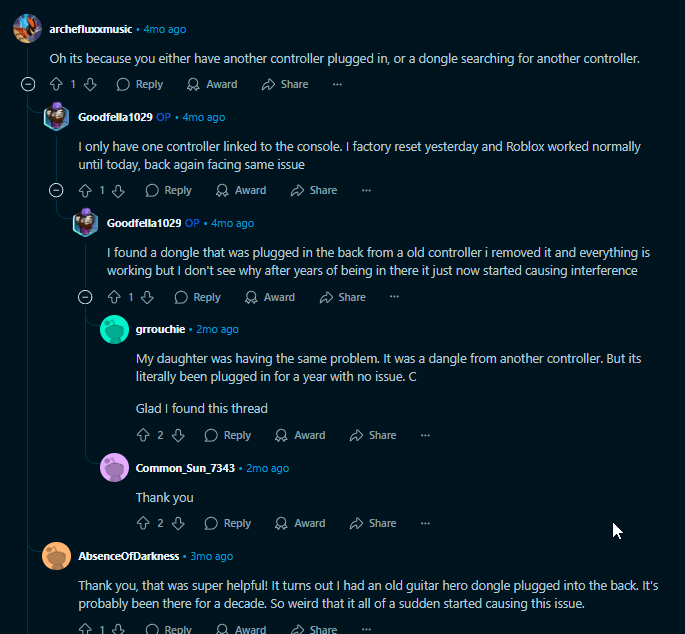Reply to grrouchie's comment
685x634 pixels.
pyautogui.click(x=227, y=436)
